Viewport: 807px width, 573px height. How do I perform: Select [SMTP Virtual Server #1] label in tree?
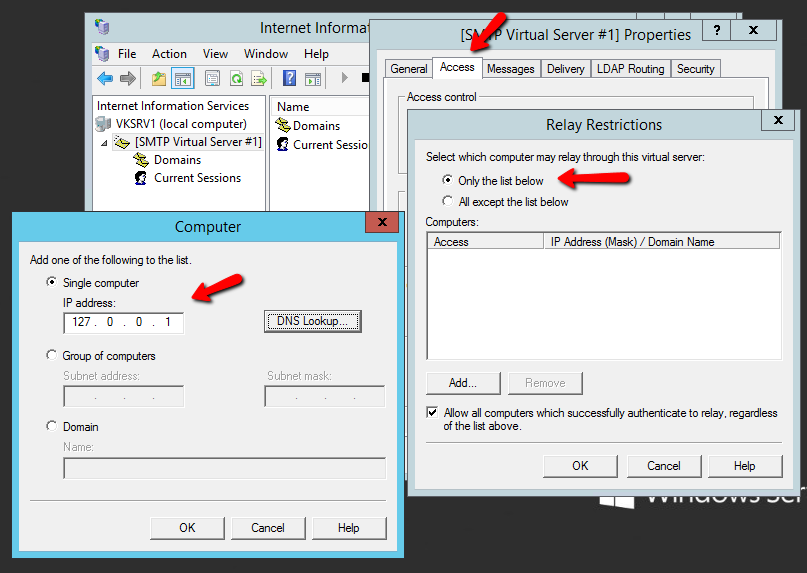pyautogui.click(x=198, y=142)
